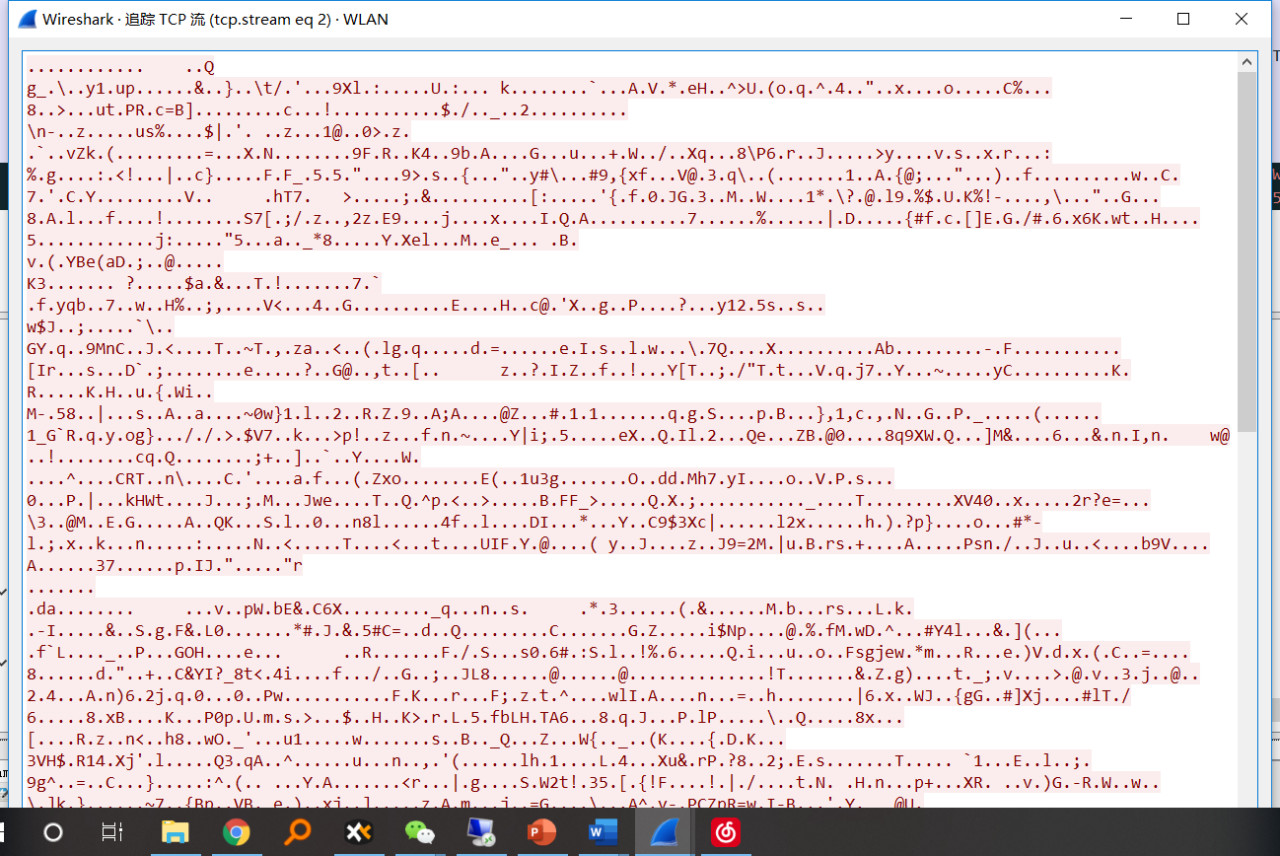Click stream line starting '.f.yqb..7..w..H%'
The width and height of the screenshot is (1280, 856).
(x=426, y=306)
